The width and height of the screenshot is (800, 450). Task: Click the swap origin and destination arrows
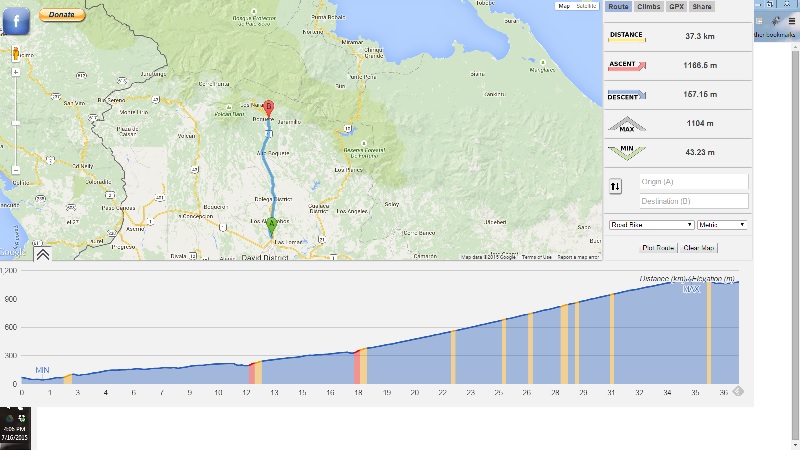[615, 187]
